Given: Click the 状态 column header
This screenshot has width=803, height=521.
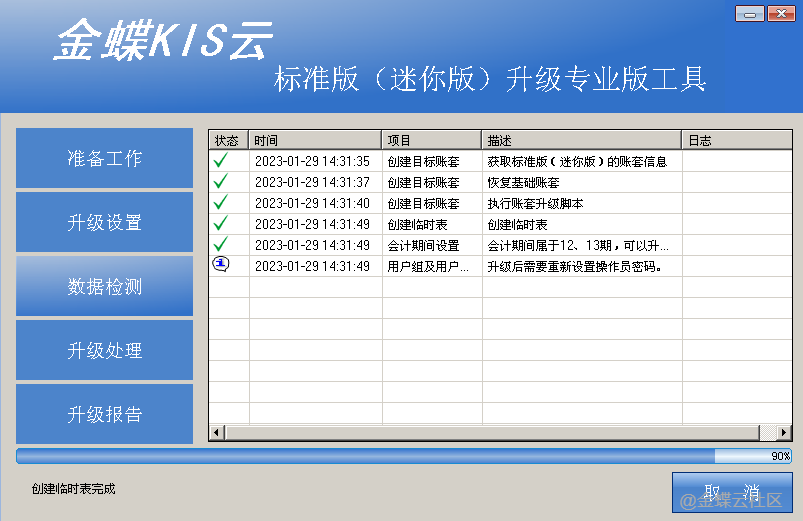Looking at the screenshot, I should 228,141.
